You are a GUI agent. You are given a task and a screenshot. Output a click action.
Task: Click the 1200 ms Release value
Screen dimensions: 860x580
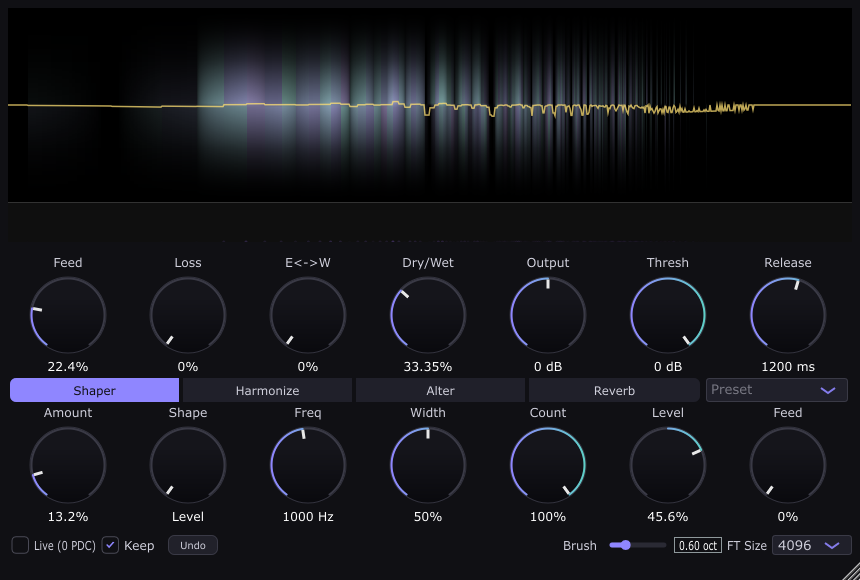[x=788, y=367]
